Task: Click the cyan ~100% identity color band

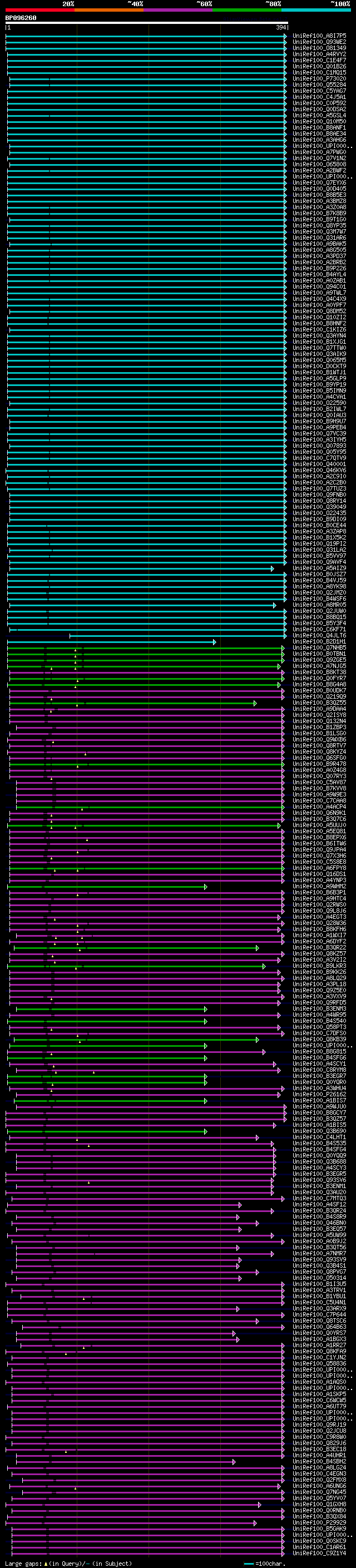Action: click(316, 10)
